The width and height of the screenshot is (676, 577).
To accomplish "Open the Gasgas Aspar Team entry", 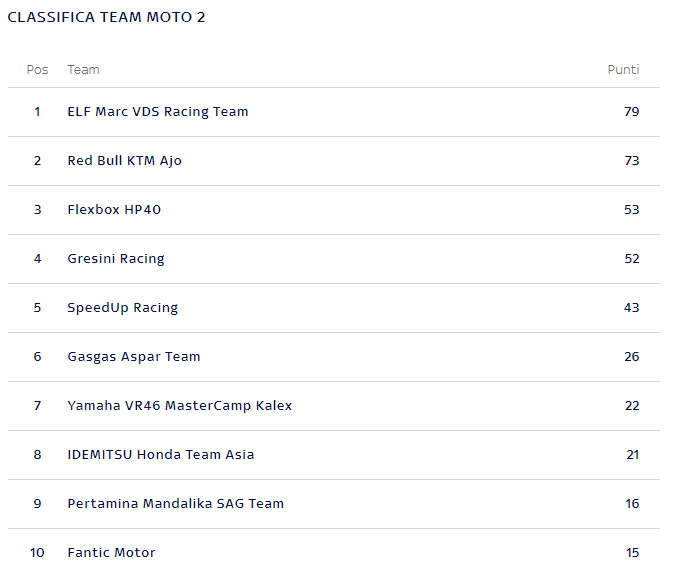I will 134,357.
